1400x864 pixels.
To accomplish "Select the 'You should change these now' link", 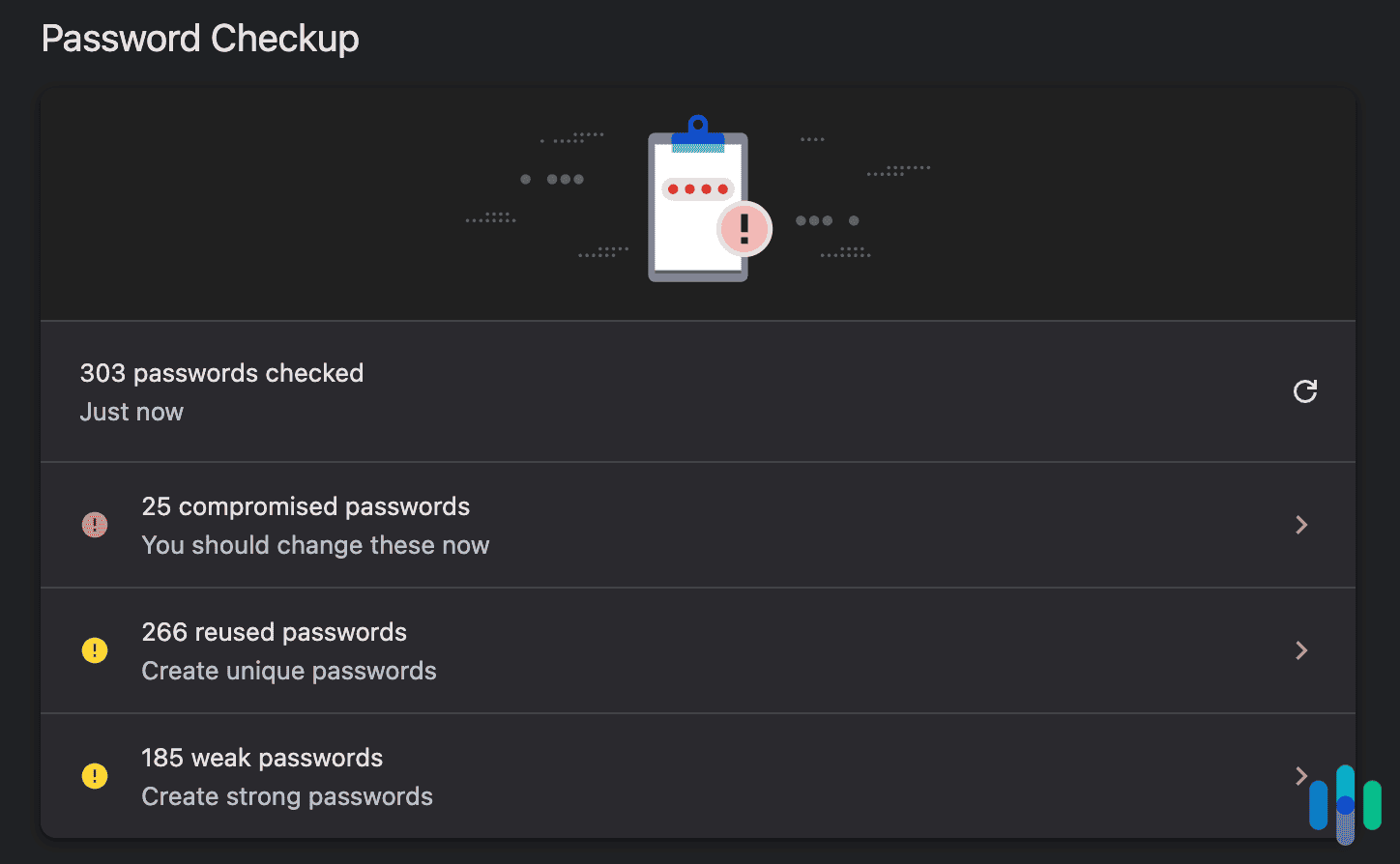I will click(315, 545).
